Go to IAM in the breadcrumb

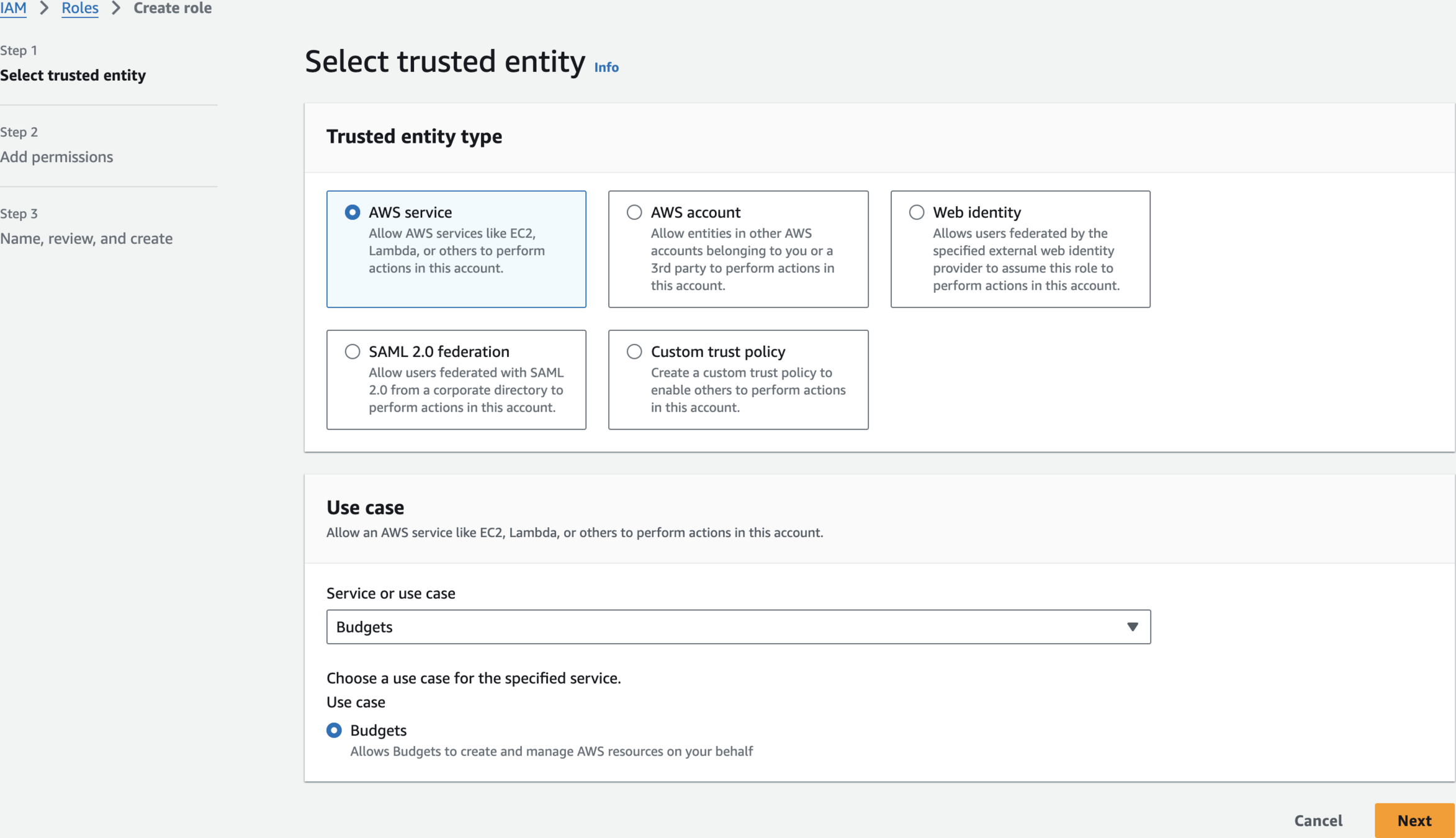click(13, 8)
